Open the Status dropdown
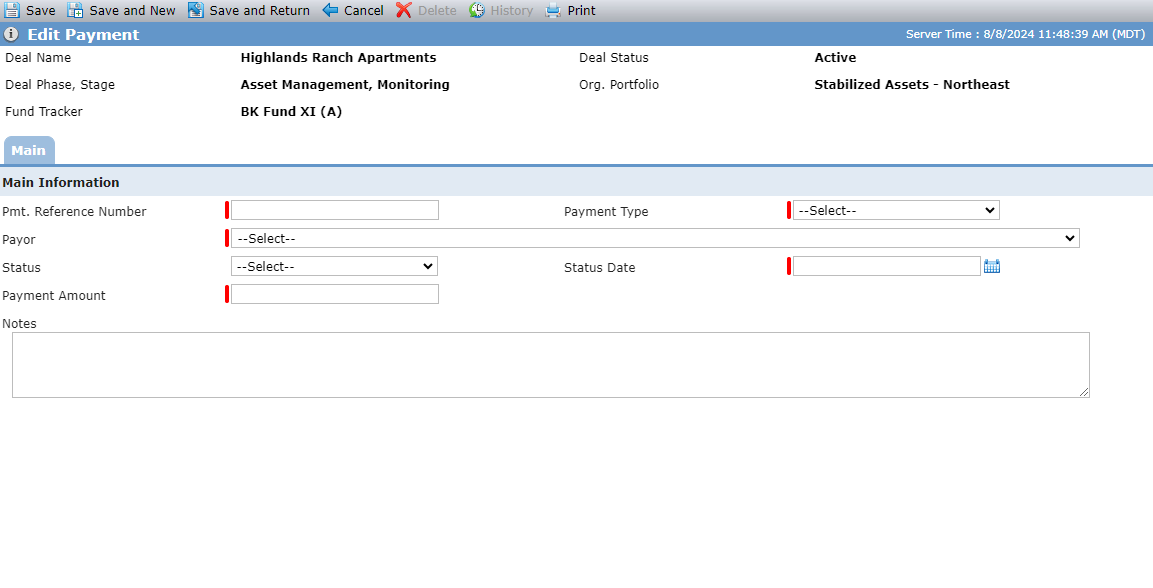This screenshot has width=1153, height=588. (335, 266)
